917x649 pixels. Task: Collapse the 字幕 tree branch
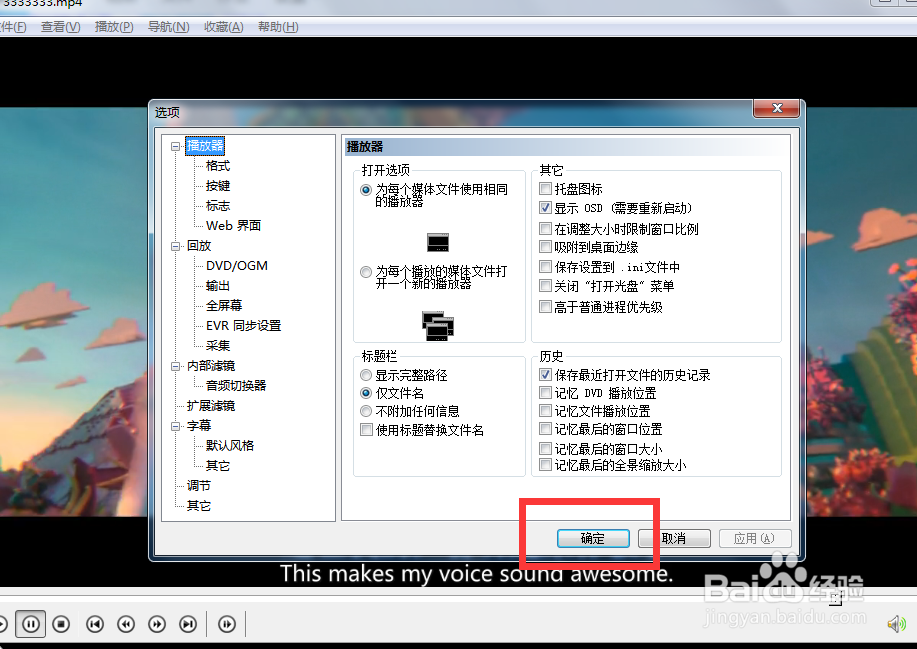tap(175, 425)
